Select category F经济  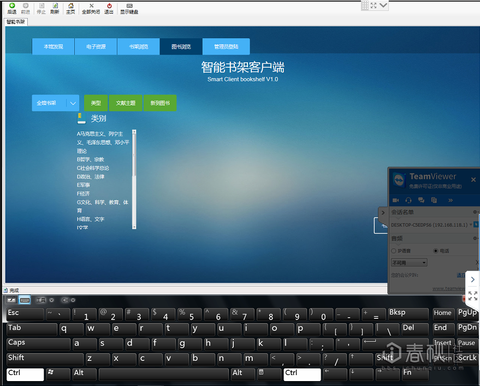pos(83,194)
